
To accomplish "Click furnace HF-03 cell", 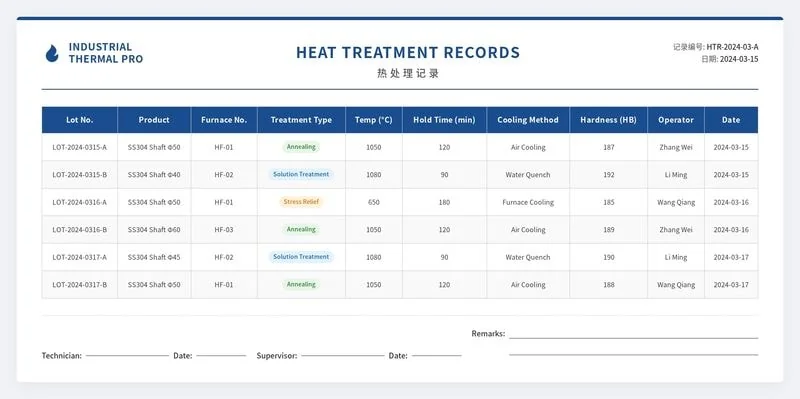I will pyautogui.click(x=224, y=230).
